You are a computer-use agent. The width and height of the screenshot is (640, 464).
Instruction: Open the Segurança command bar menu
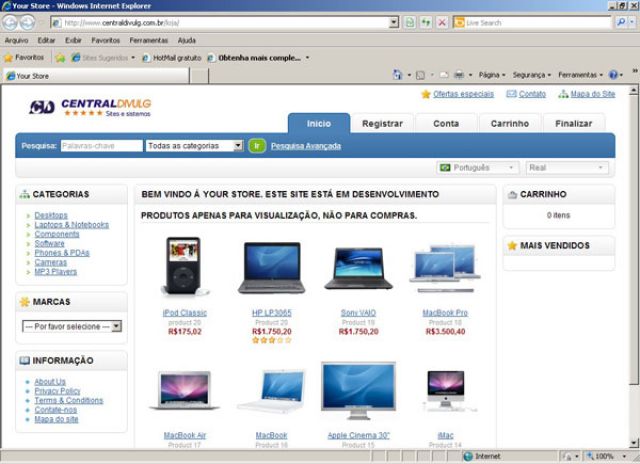(532, 75)
